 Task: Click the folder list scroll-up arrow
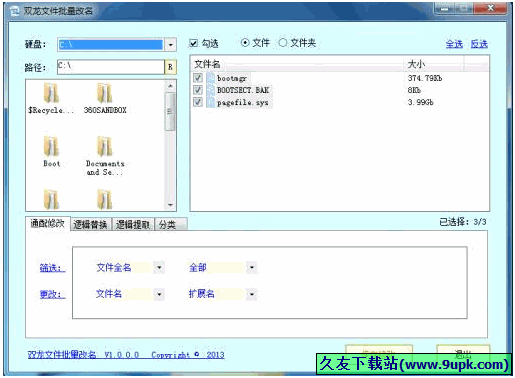(170, 86)
